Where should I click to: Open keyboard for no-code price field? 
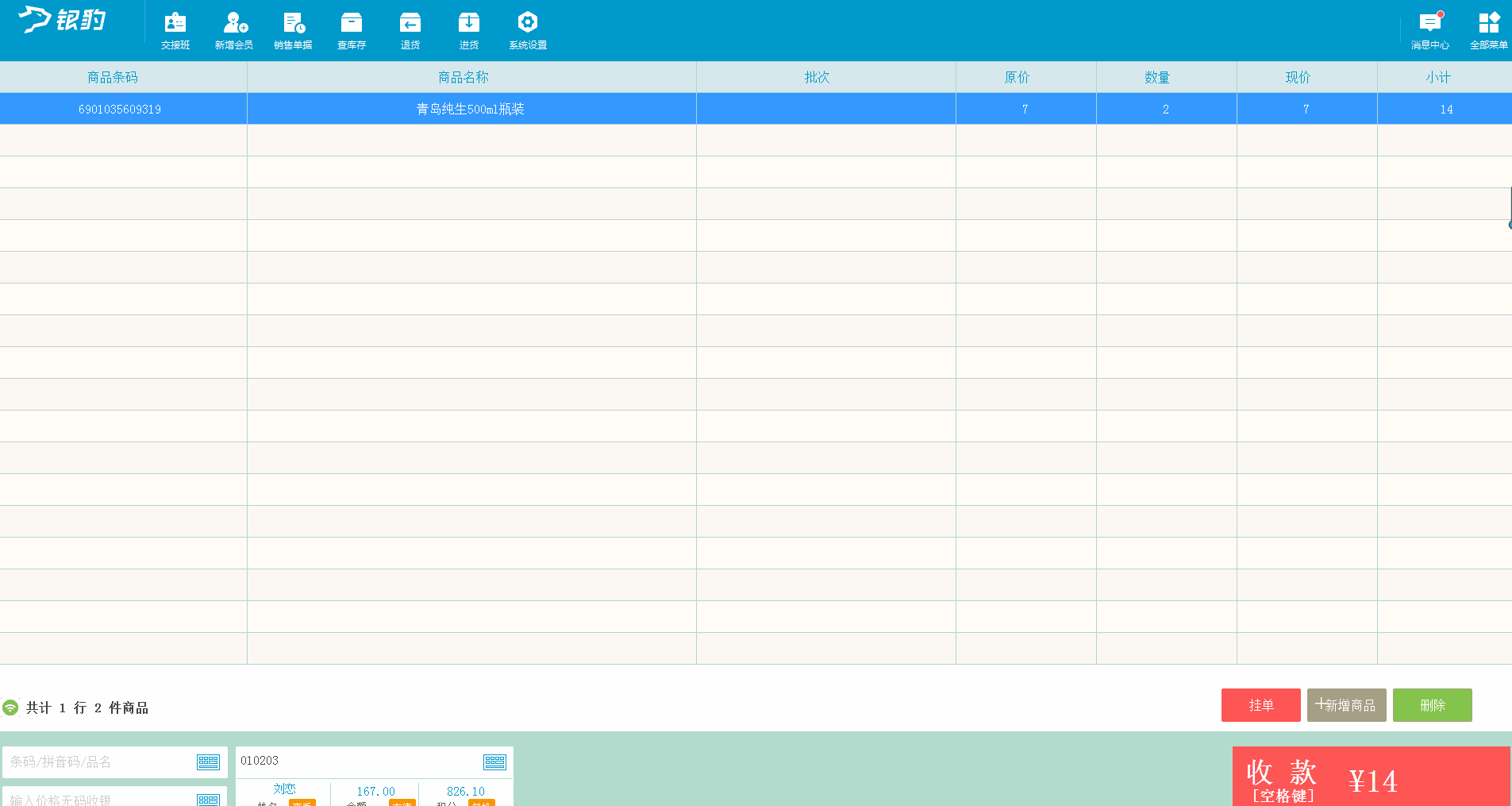208,800
